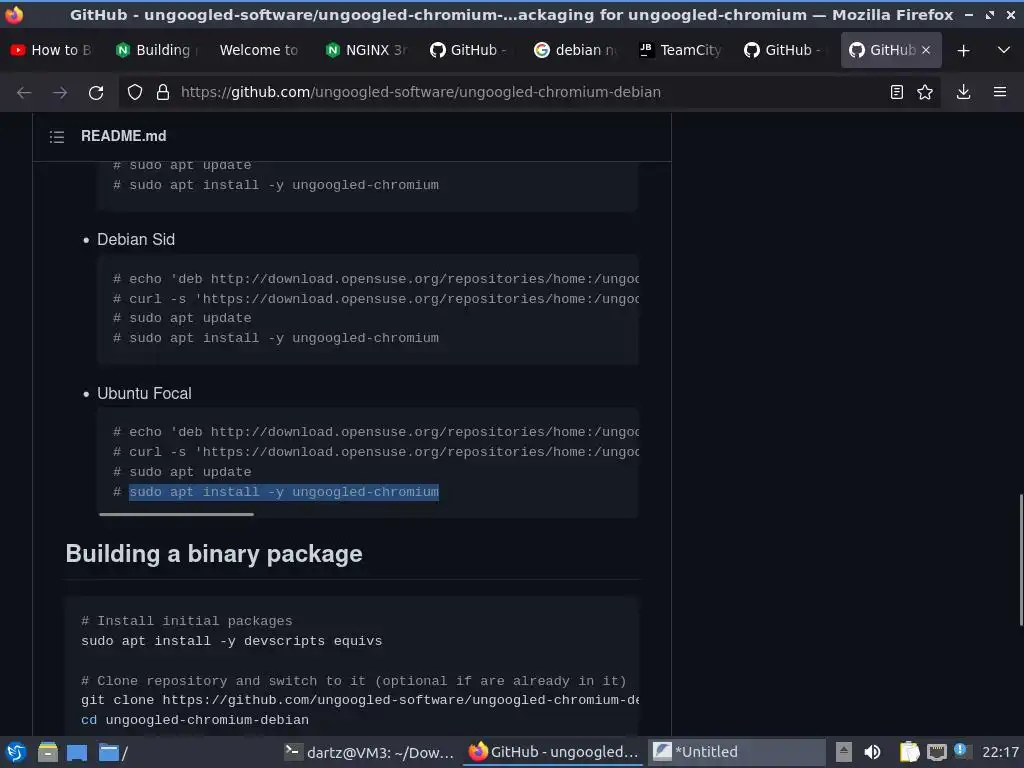Click the '# Install initial packages' comment

[186, 621]
